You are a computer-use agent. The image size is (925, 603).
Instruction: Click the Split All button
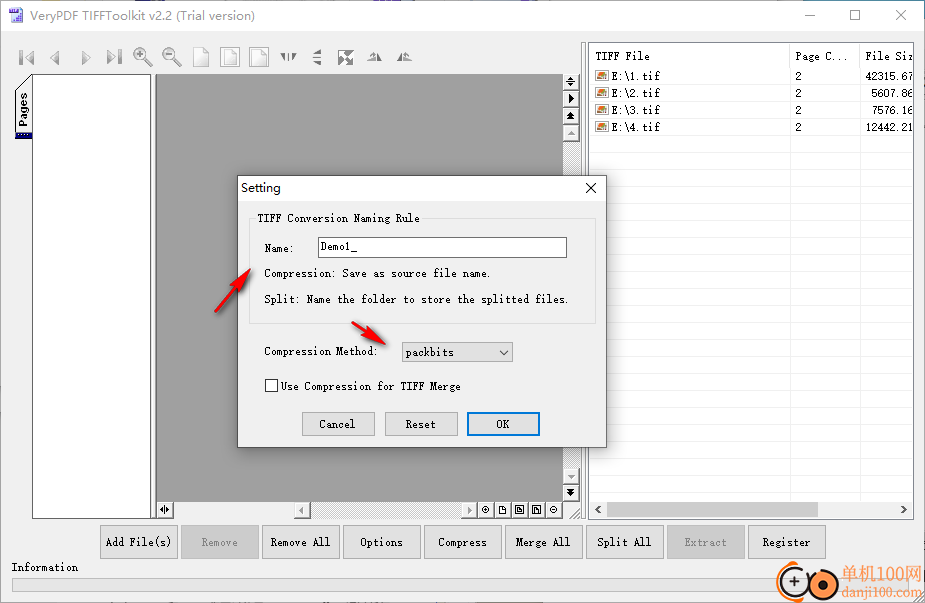point(625,542)
